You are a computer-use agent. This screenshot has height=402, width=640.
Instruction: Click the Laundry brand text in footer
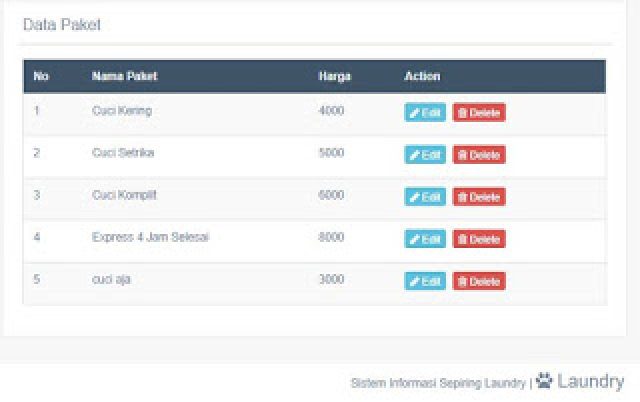[x=591, y=382]
